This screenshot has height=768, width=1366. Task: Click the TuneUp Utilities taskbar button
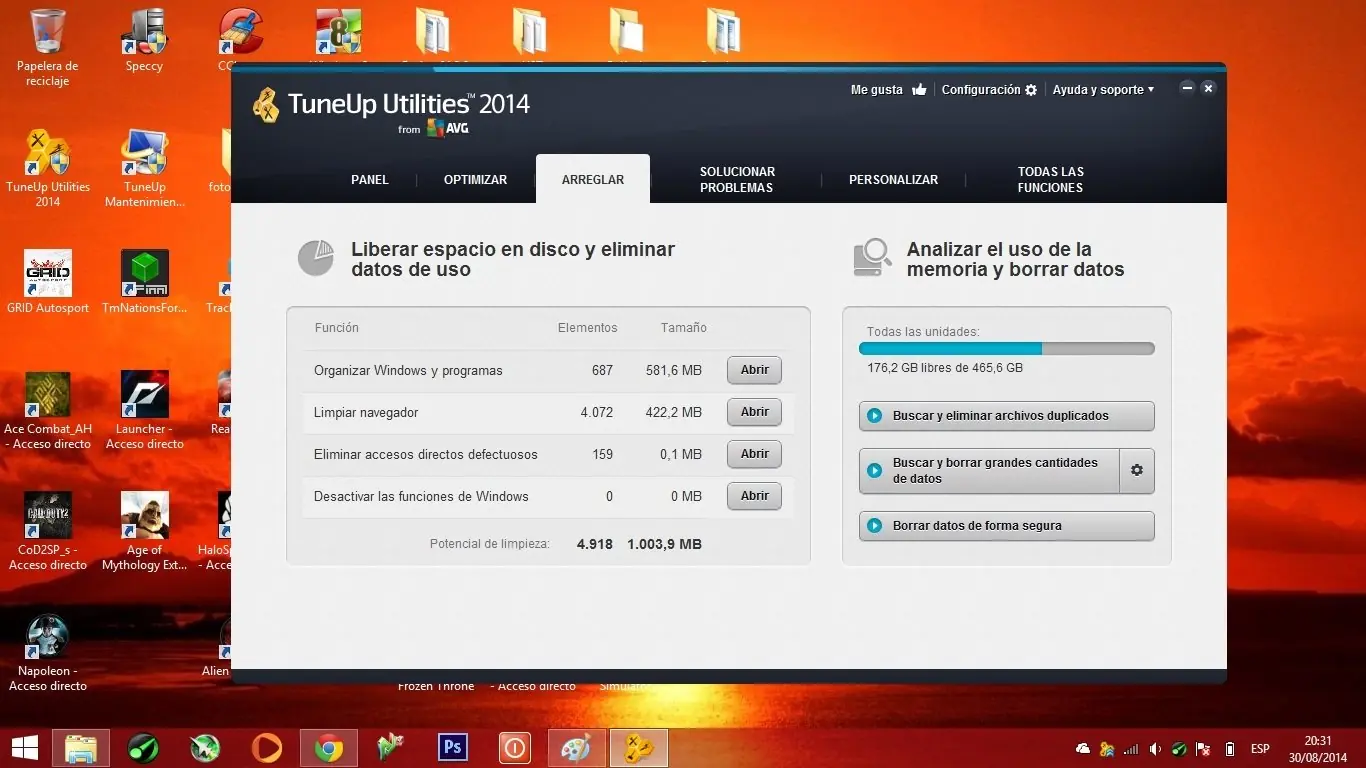coord(639,747)
